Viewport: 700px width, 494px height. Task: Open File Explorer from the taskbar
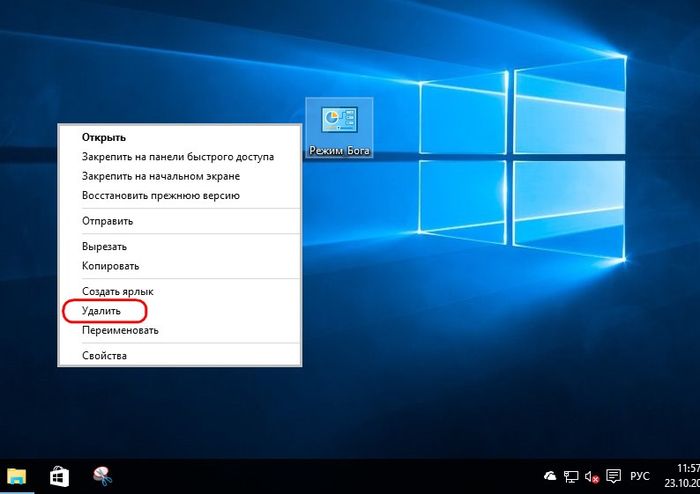point(17,475)
